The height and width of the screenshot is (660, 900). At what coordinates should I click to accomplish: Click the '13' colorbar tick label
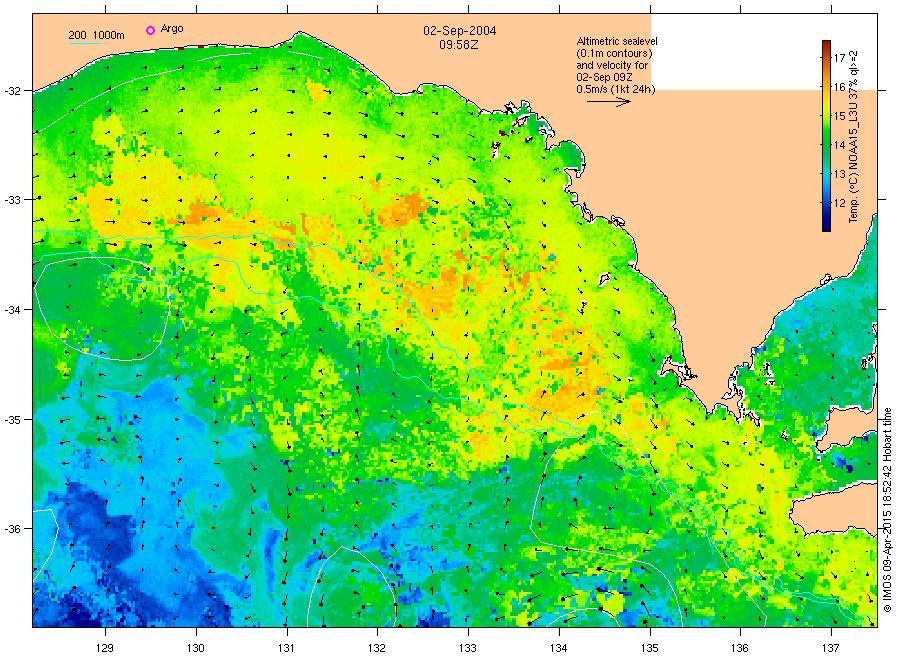point(839,174)
